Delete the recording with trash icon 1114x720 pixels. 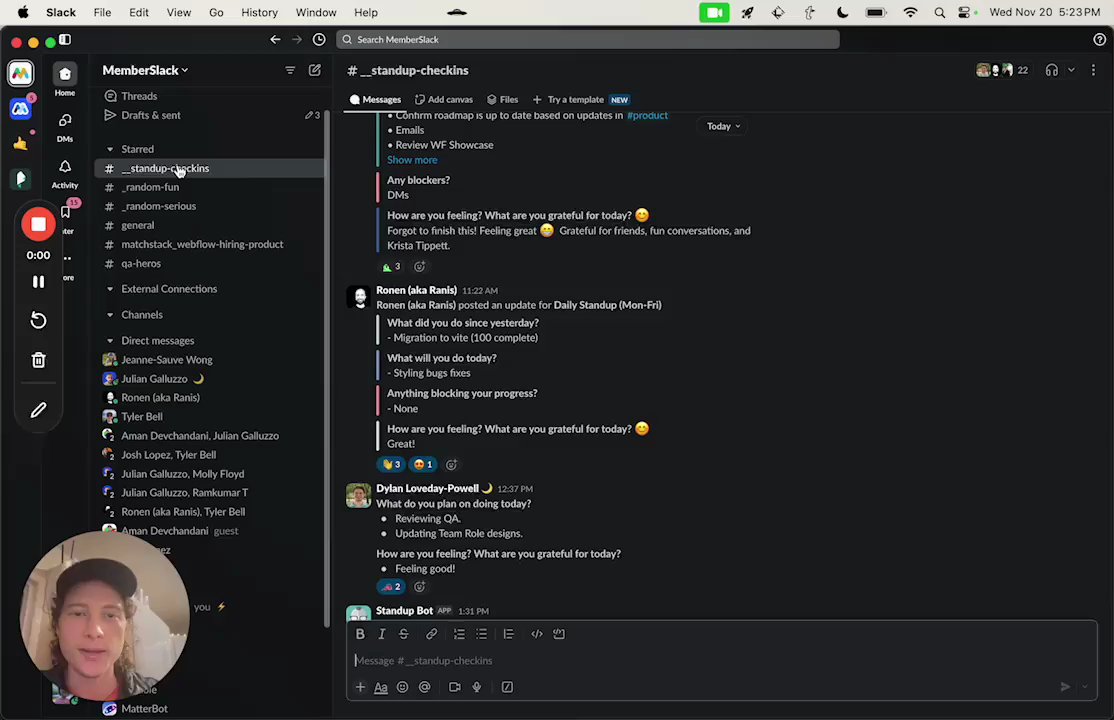pyautogui.click(x=38, y=360)
